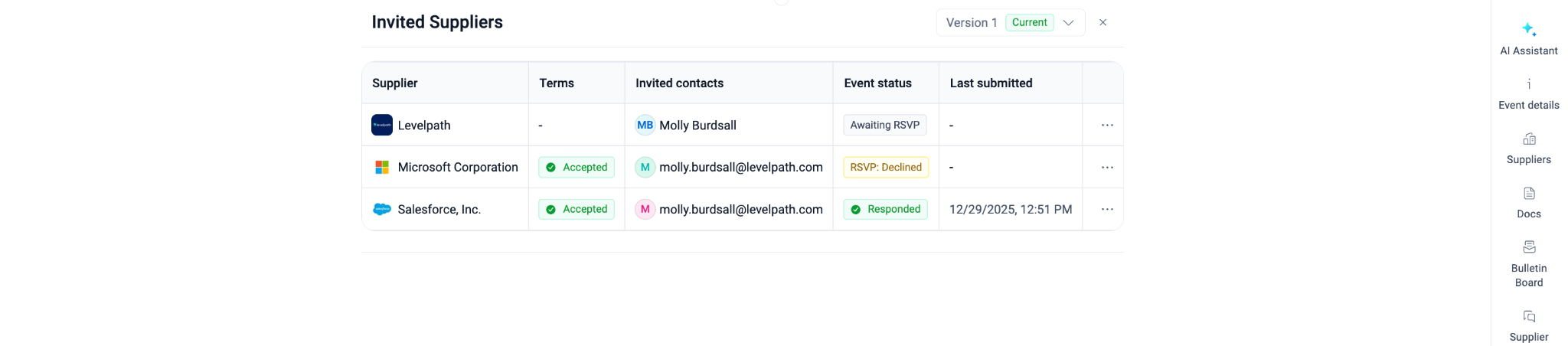This screenshot has height=346, width=1568.
Task: Click the Supplier column header
Action: pos(395,83)
